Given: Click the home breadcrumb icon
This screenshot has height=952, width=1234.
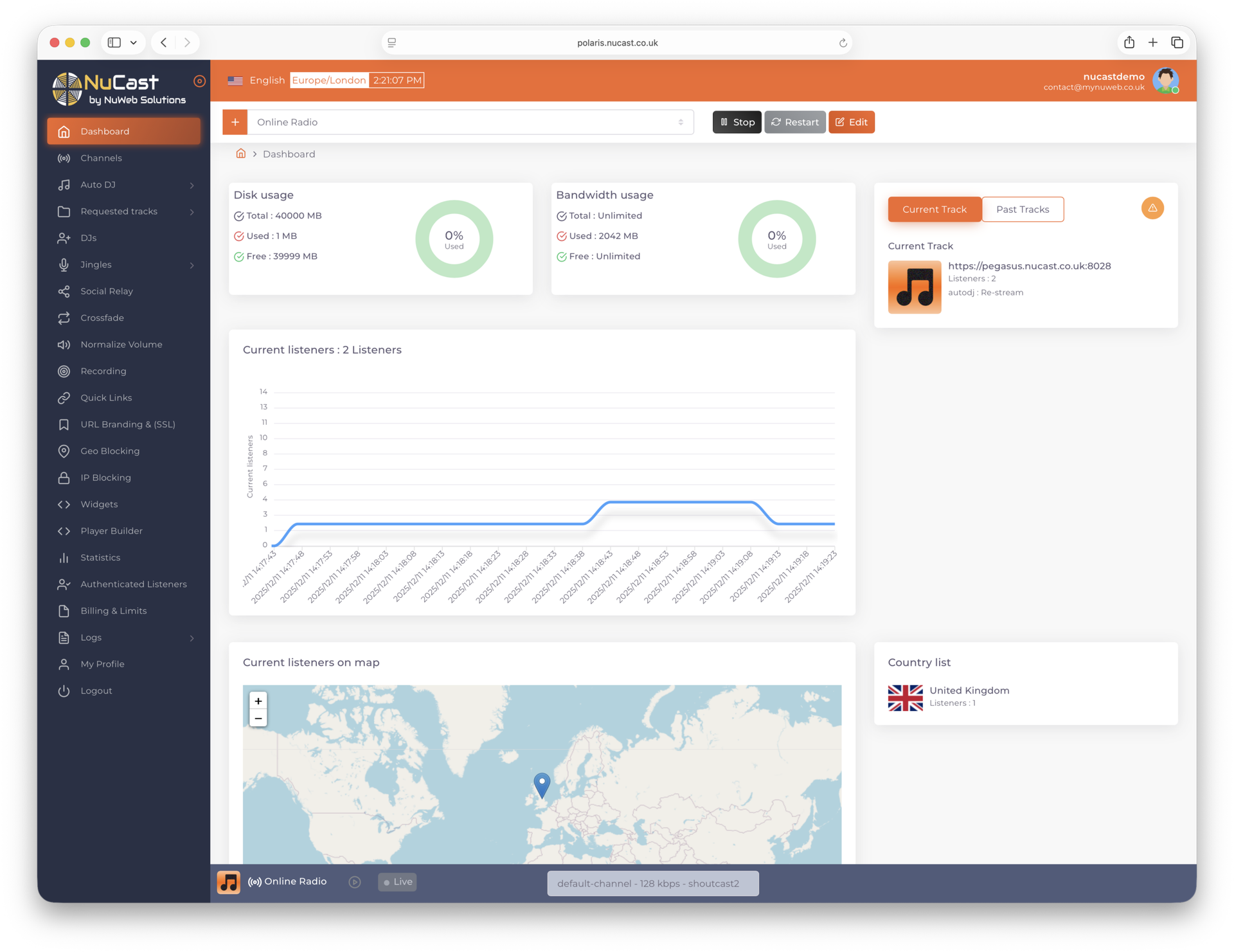Looking at the screenshot, I should click(x=240, y=154).
